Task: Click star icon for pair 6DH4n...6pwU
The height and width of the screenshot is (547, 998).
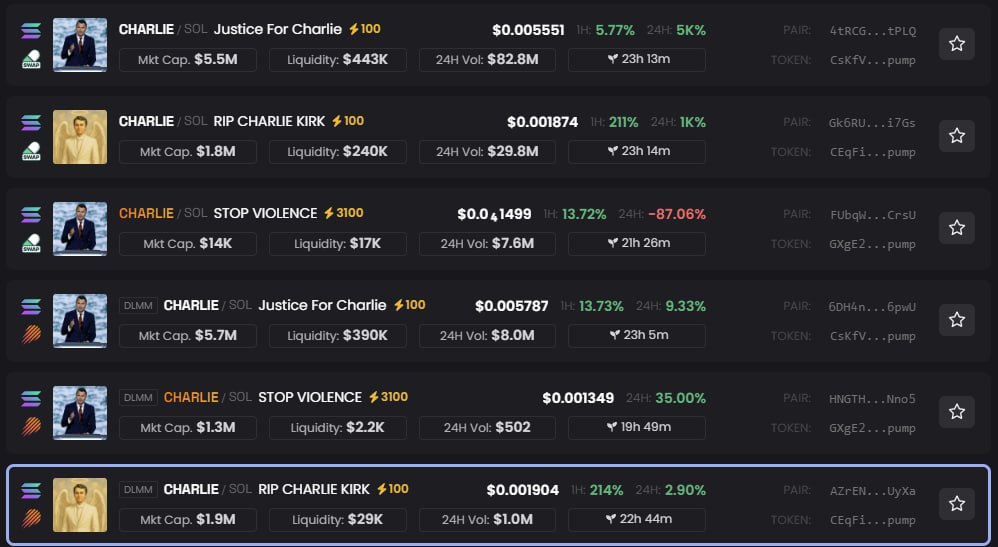Action: [x=956, y=320]
